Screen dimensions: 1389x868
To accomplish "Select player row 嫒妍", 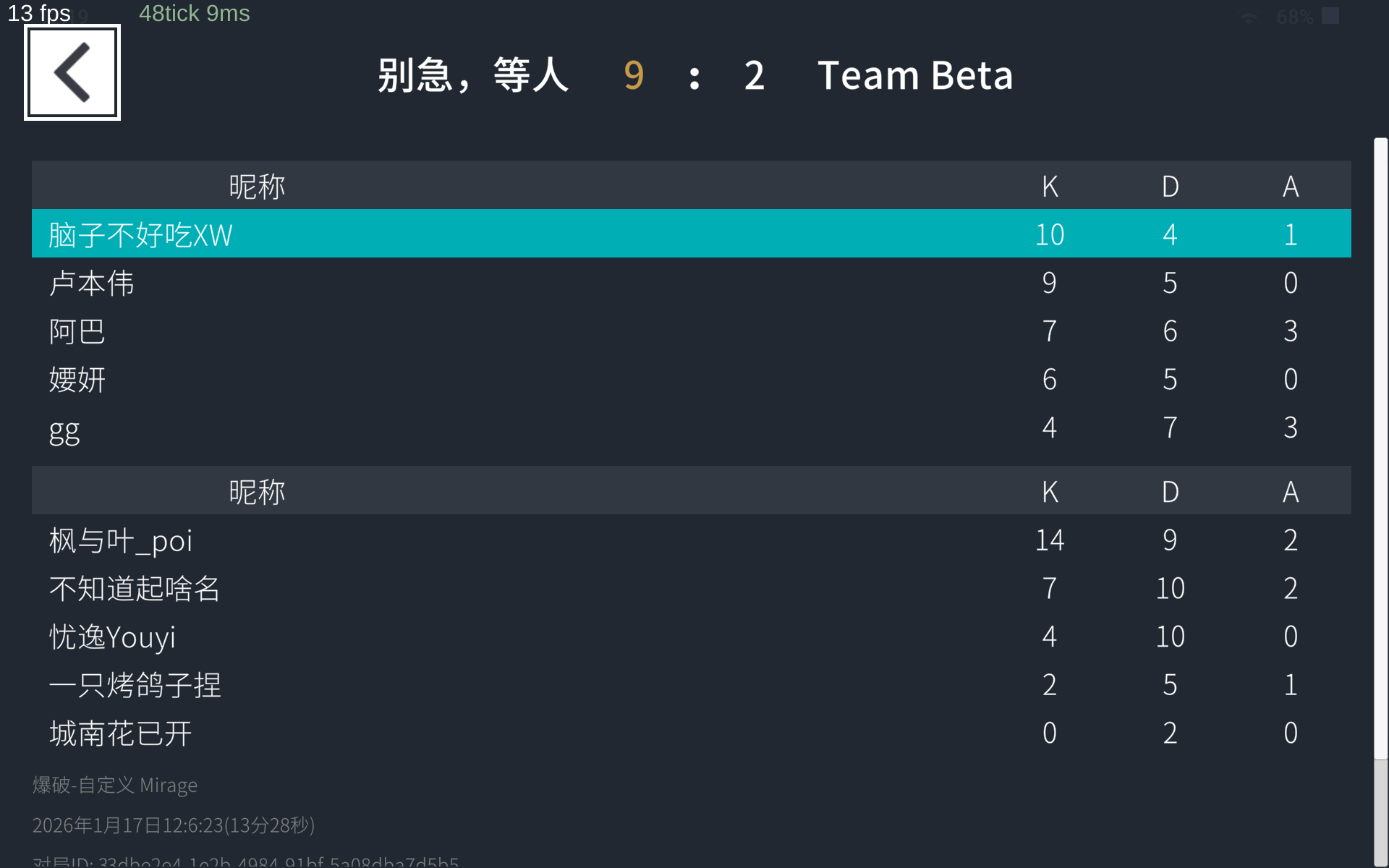I will pos(691,379).
